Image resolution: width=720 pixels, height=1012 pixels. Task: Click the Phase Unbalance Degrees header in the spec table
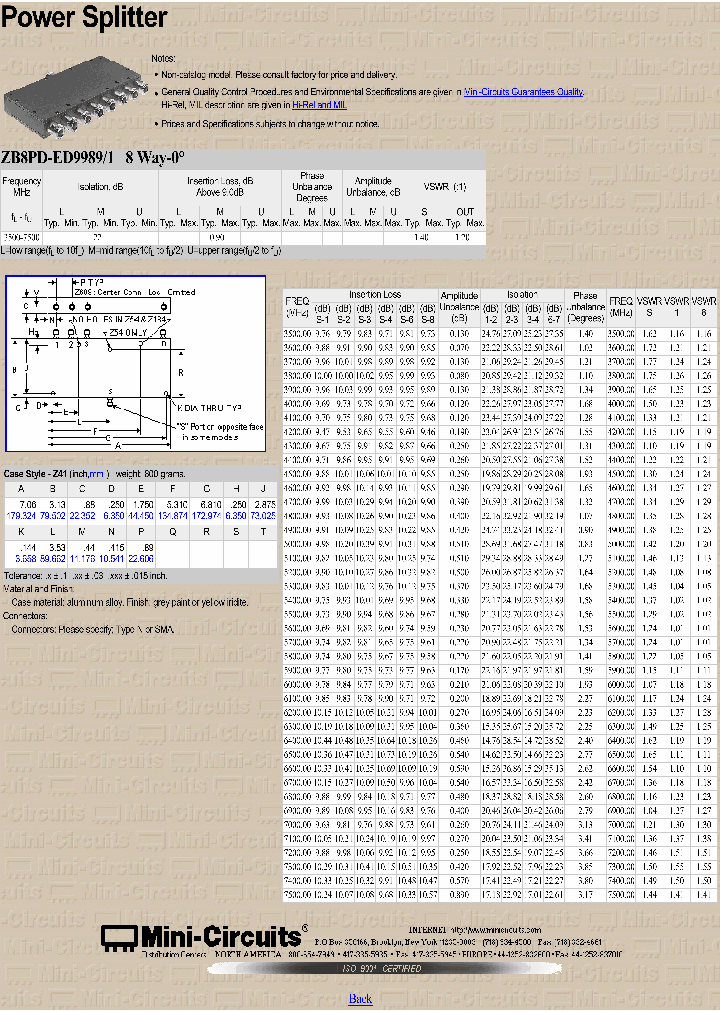coord(312,187)
